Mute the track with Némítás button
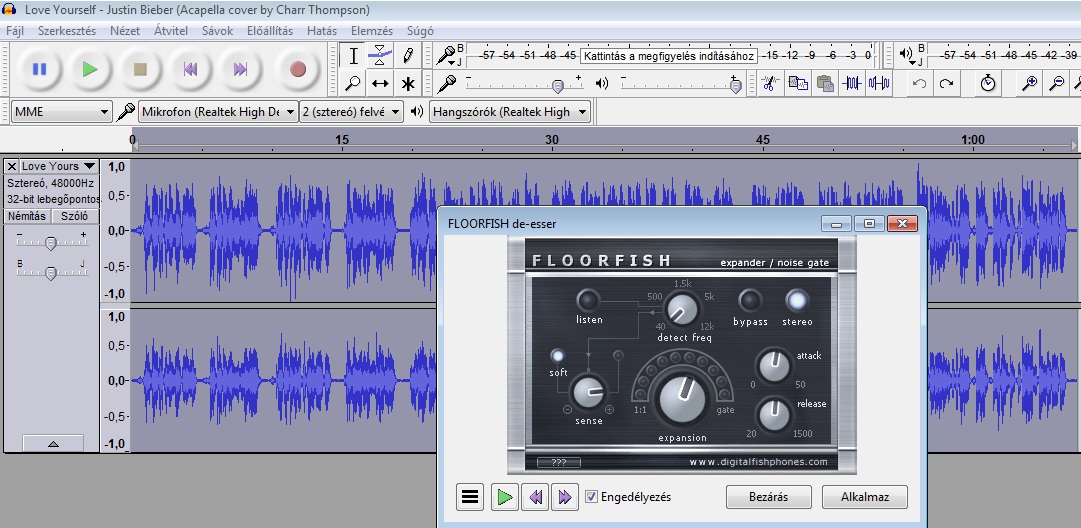This screenshot has height=528, width=1081. click(27, 216)
